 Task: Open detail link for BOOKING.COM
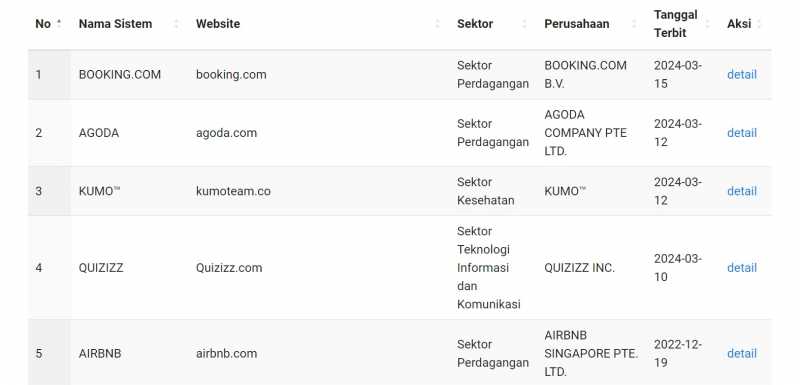pos(742,74)
